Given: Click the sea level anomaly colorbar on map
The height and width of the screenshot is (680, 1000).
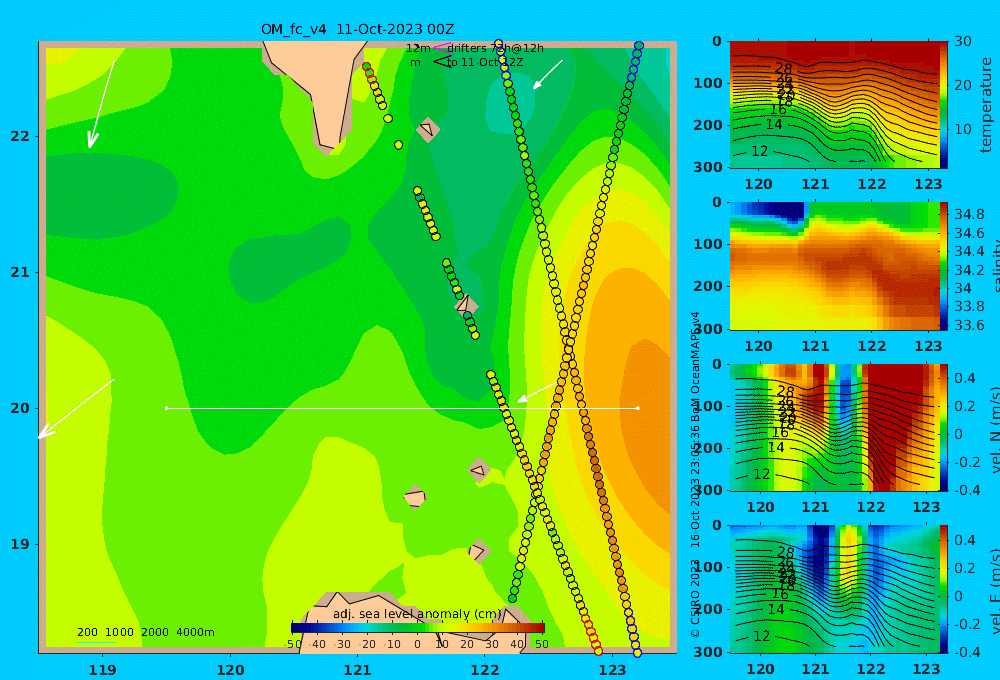Looking at the screenshot, I should click(x=418, y=628).
